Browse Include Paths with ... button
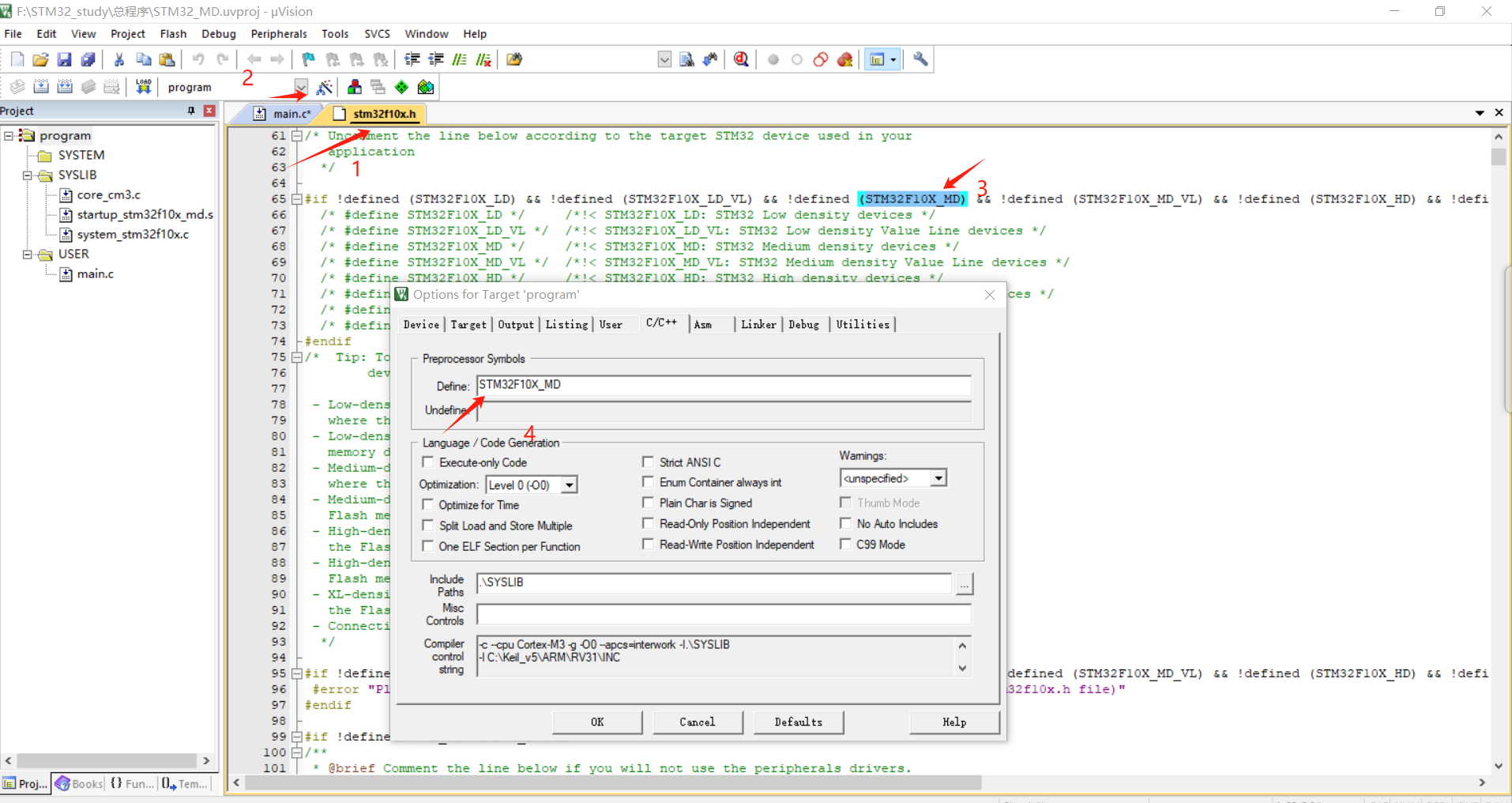The image size is (1512, 803). [965, 584]
